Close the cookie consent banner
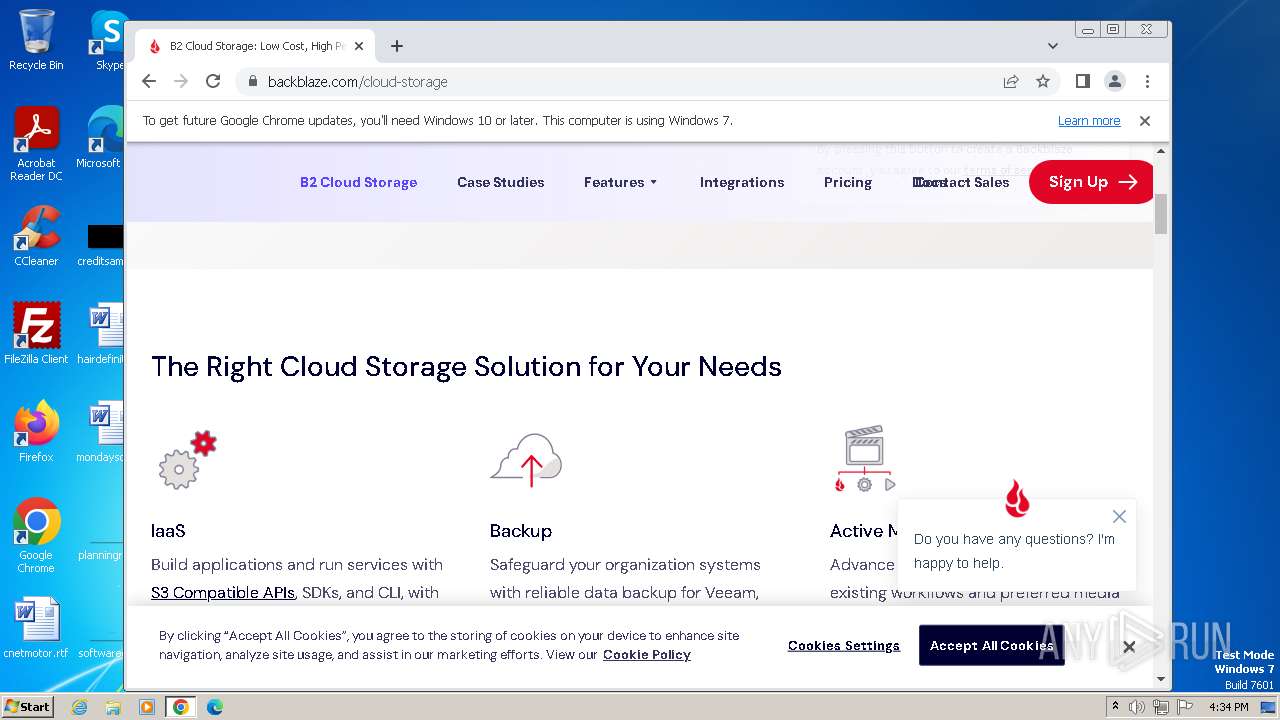 [x=1129, y=647]
